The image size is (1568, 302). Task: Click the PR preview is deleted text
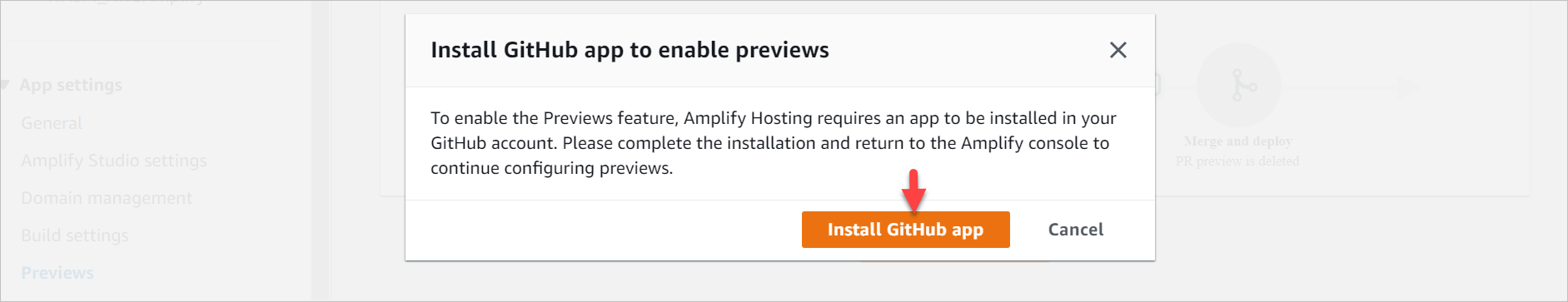(1237, 161)
